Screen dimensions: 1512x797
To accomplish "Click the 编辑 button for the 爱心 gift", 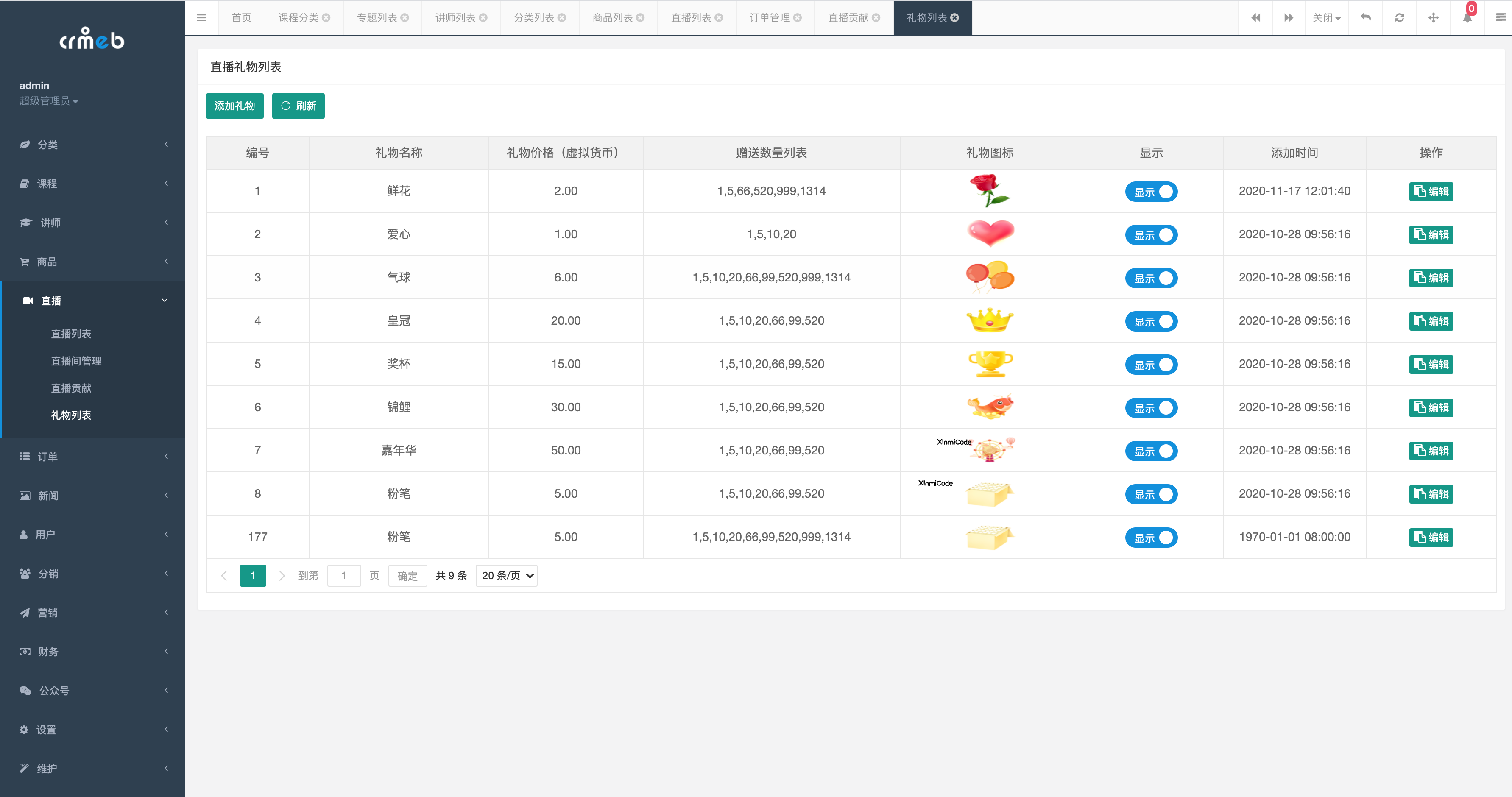I will [1431, 234].
